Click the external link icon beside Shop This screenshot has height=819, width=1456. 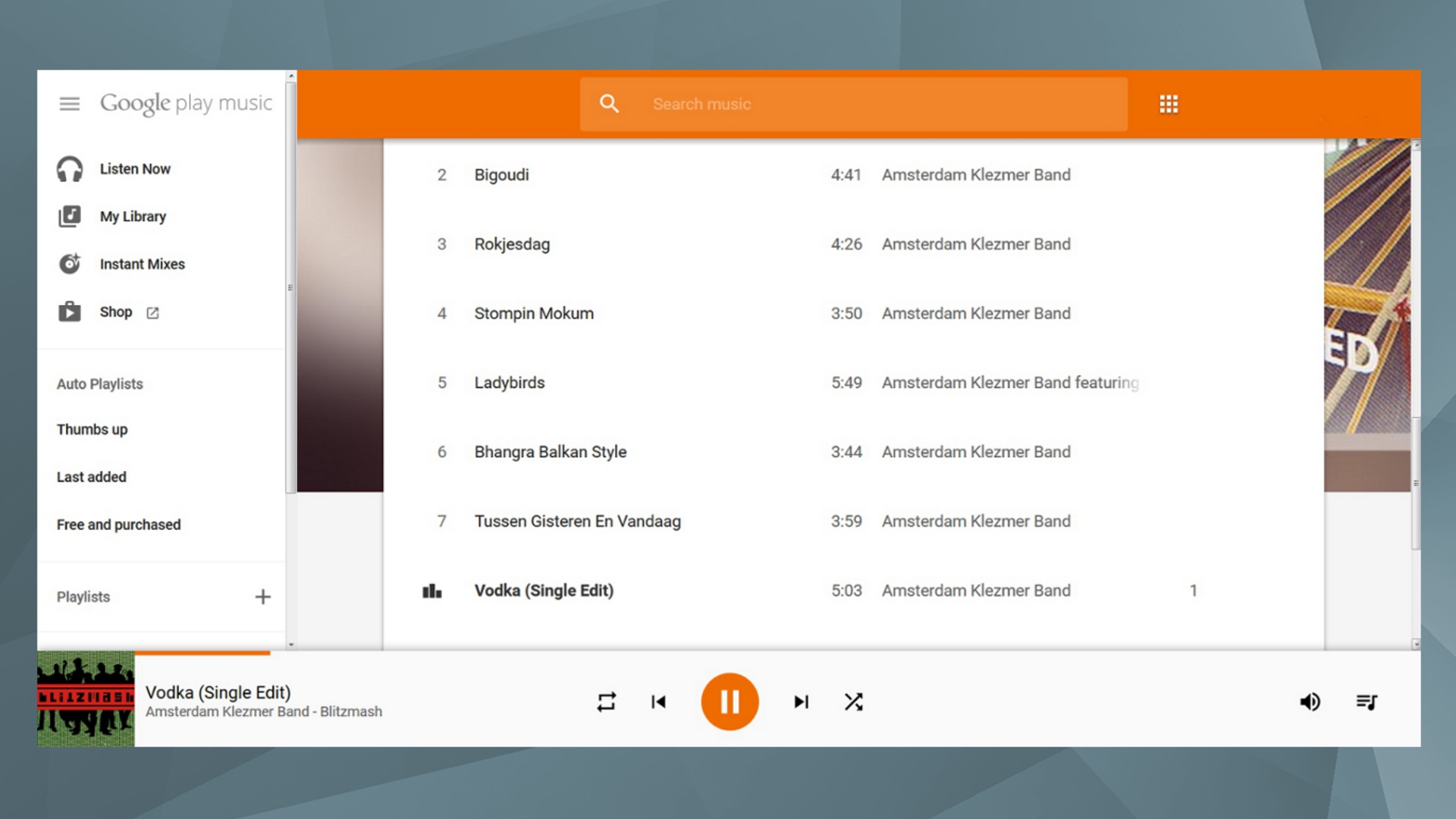(152, 313)
